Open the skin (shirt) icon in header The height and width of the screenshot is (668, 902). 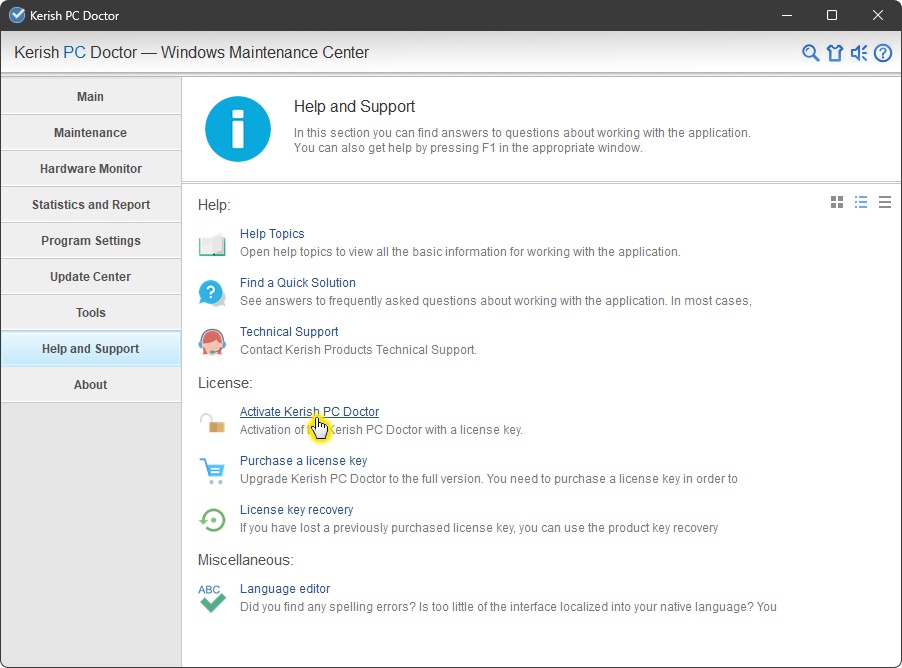tap(835, 53)
